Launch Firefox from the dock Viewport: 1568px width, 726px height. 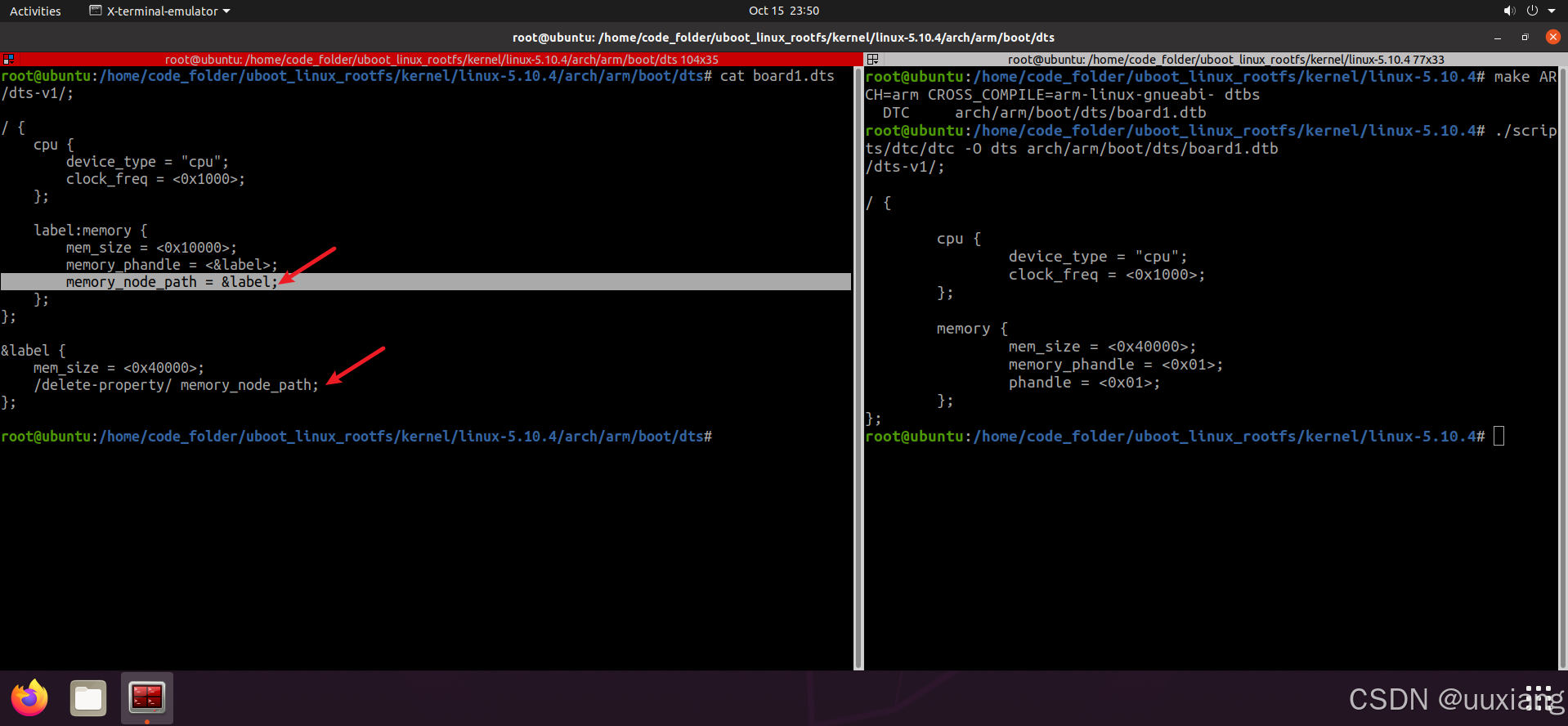(29, 698)
